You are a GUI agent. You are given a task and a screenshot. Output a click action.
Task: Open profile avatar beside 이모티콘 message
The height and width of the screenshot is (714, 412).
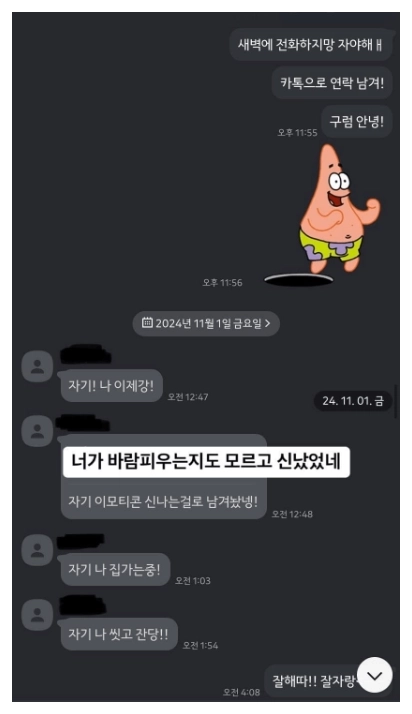[37, 431]
